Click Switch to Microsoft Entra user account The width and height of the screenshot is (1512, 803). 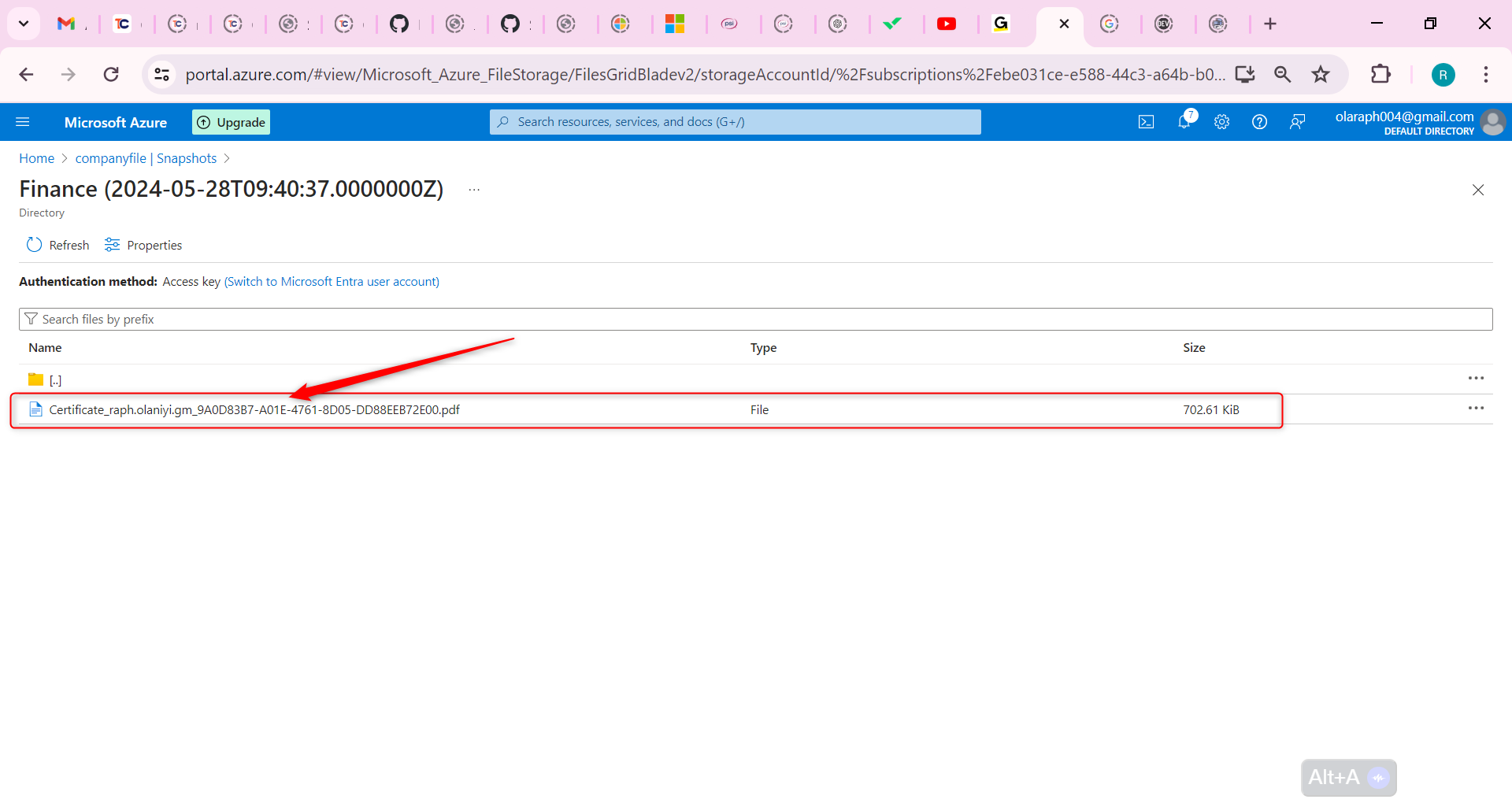click(331, 281)
